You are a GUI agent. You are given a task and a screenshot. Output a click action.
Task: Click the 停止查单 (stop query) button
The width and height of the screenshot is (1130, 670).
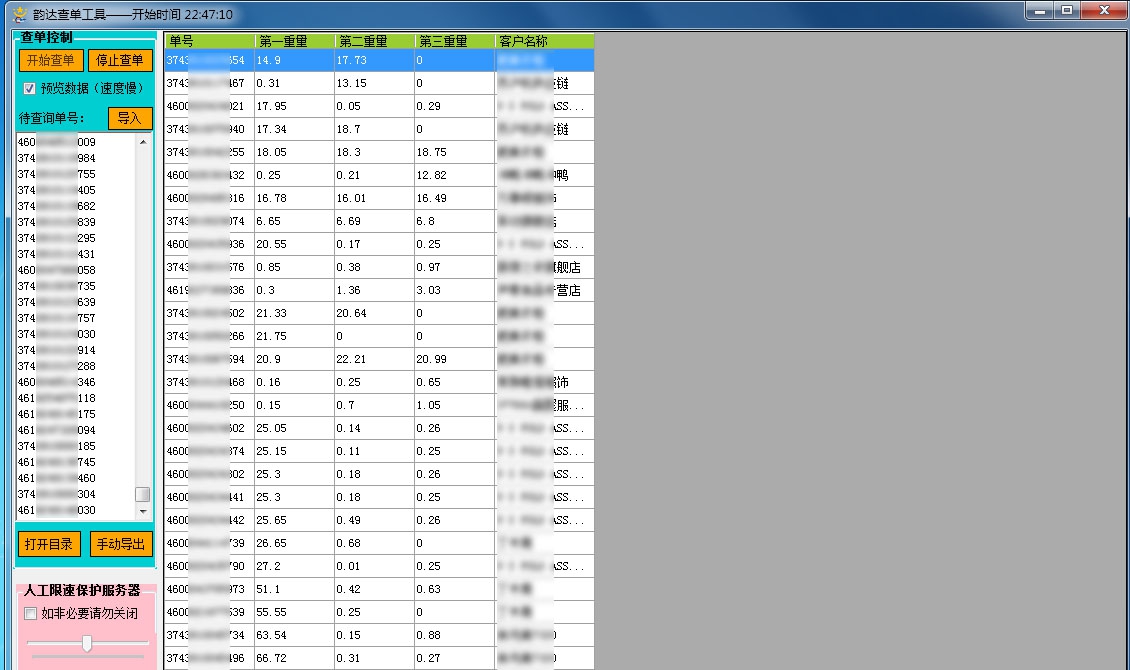[121, 60]
